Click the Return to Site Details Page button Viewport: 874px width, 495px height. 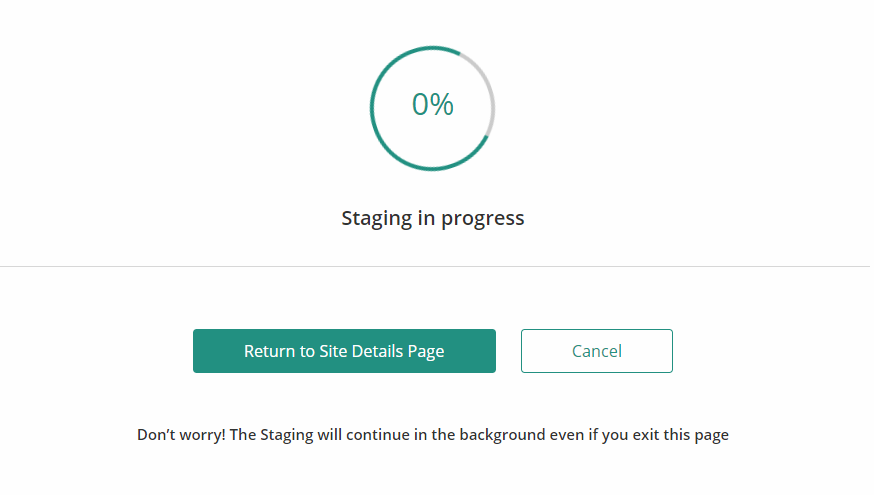(344, 351)
